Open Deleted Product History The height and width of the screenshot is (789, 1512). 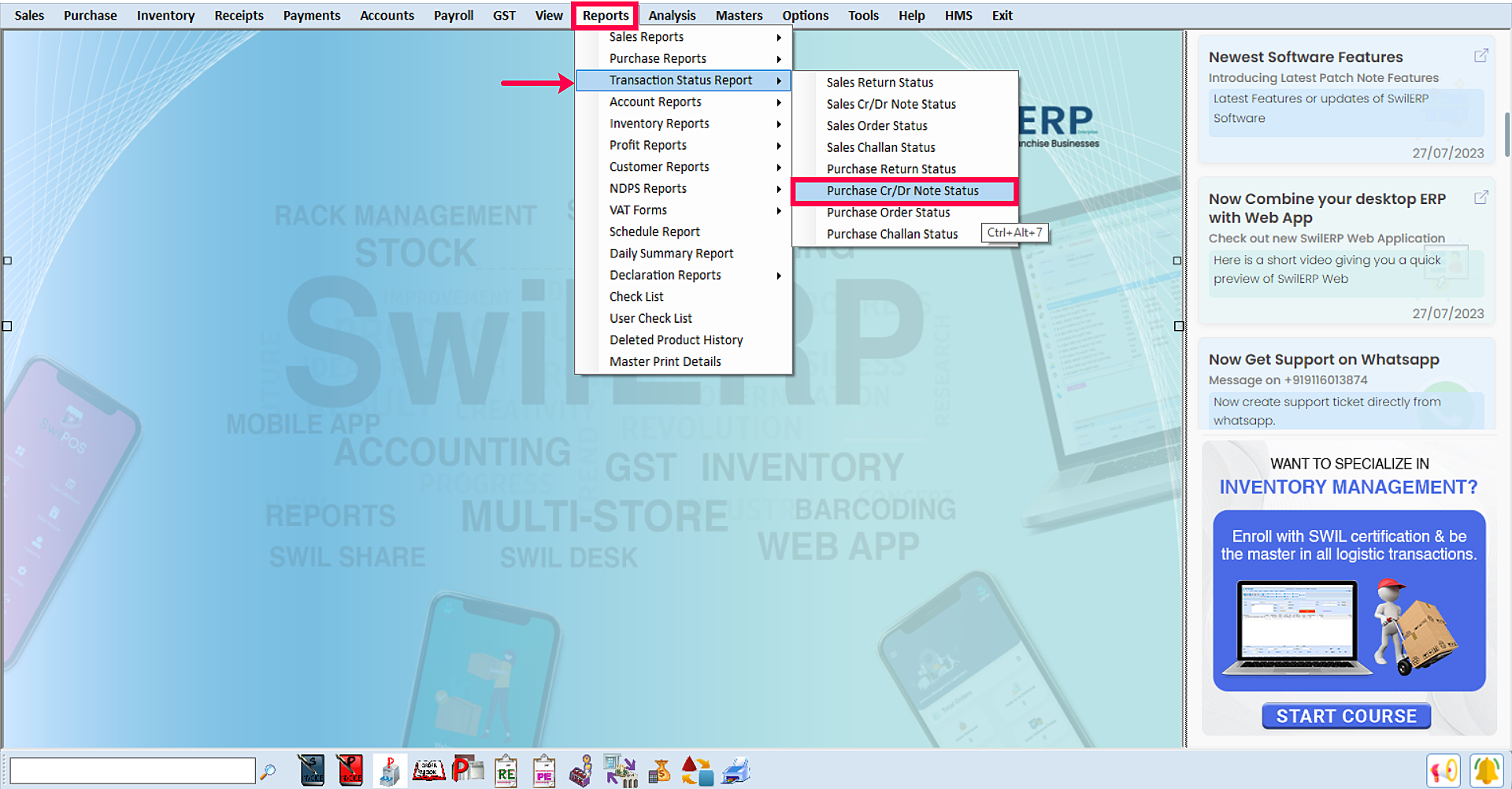coord(684,340)
